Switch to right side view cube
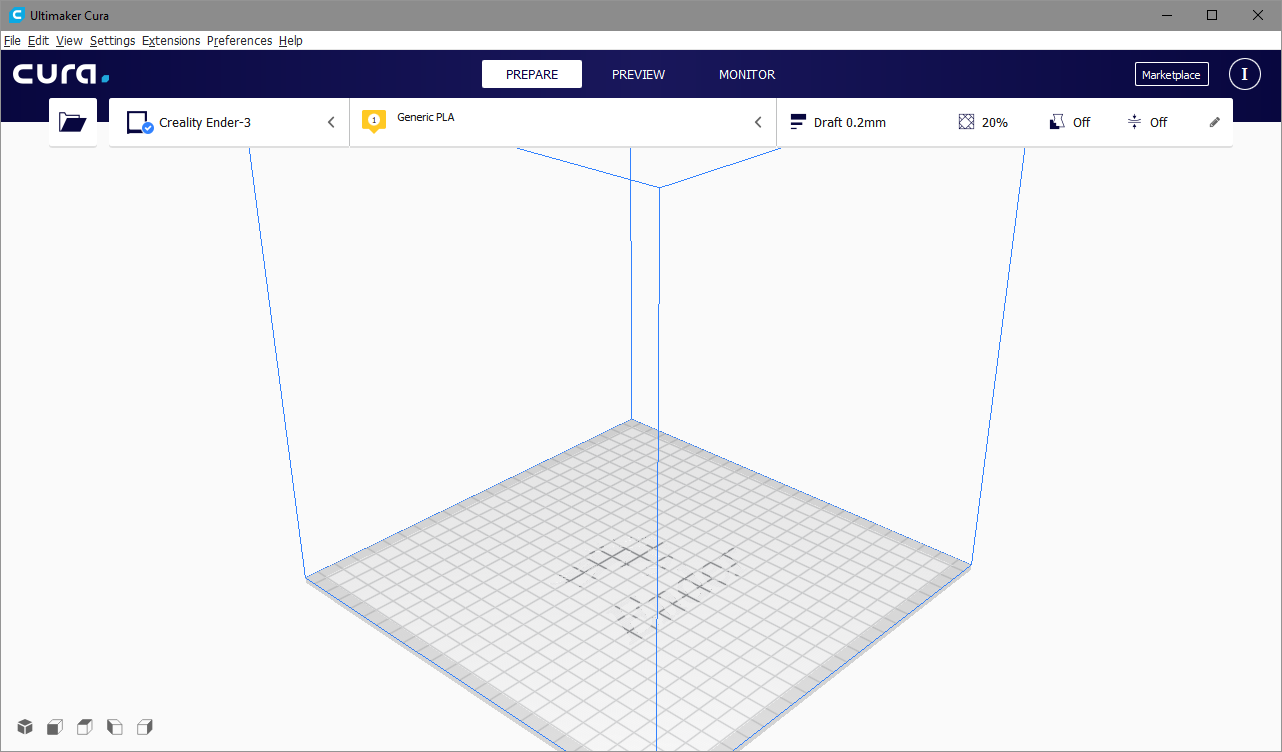This screenshot has width=1282, height=752. [x=145, y=727]
